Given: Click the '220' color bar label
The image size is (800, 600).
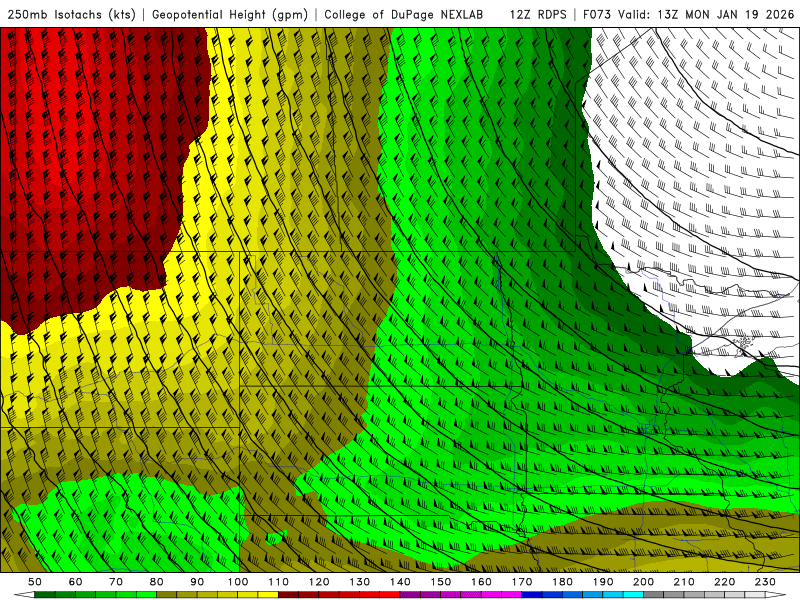Looking at the screenshot, I should coord(724,582).
